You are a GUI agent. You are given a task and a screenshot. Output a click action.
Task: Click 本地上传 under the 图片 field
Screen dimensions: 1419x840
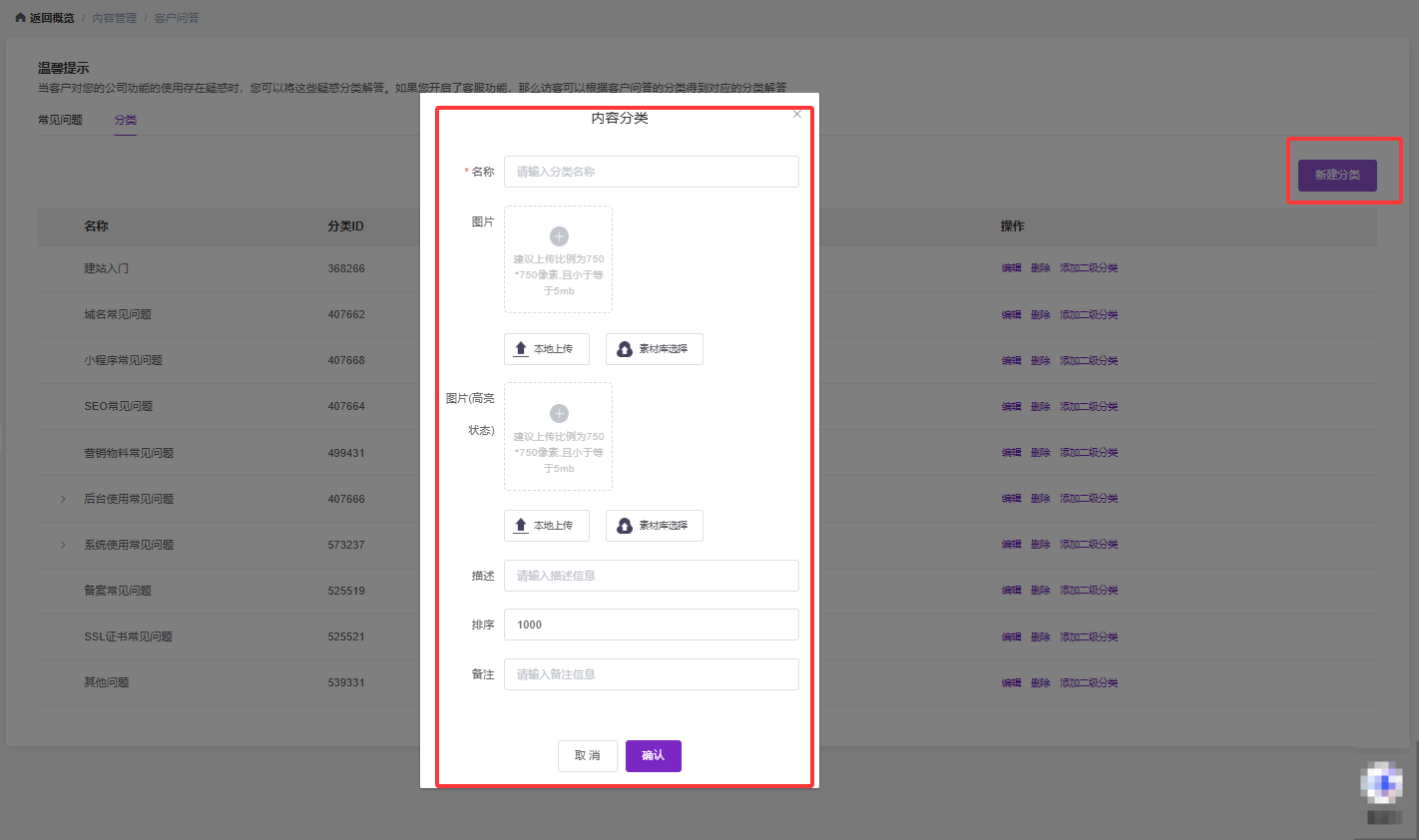tap(547, 349)
